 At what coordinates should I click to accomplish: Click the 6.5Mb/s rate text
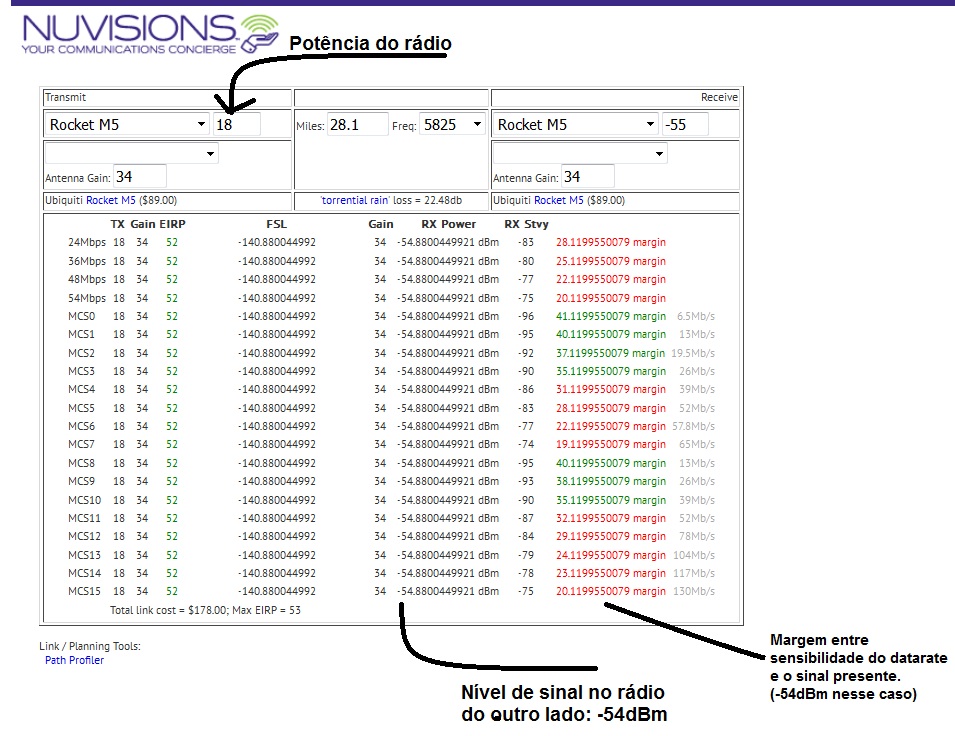pos(696,316)
